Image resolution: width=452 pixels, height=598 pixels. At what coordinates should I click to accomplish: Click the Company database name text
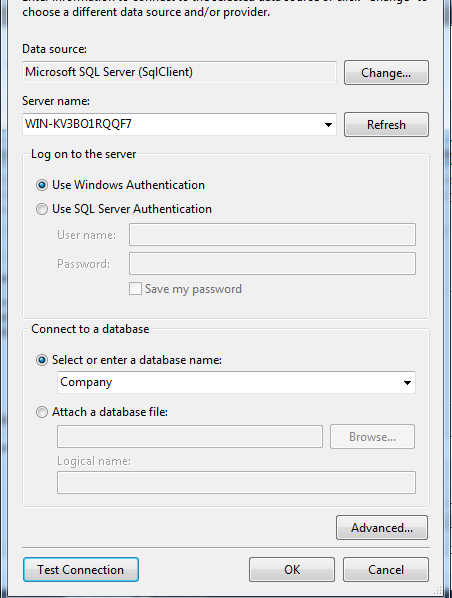(86, 383)
